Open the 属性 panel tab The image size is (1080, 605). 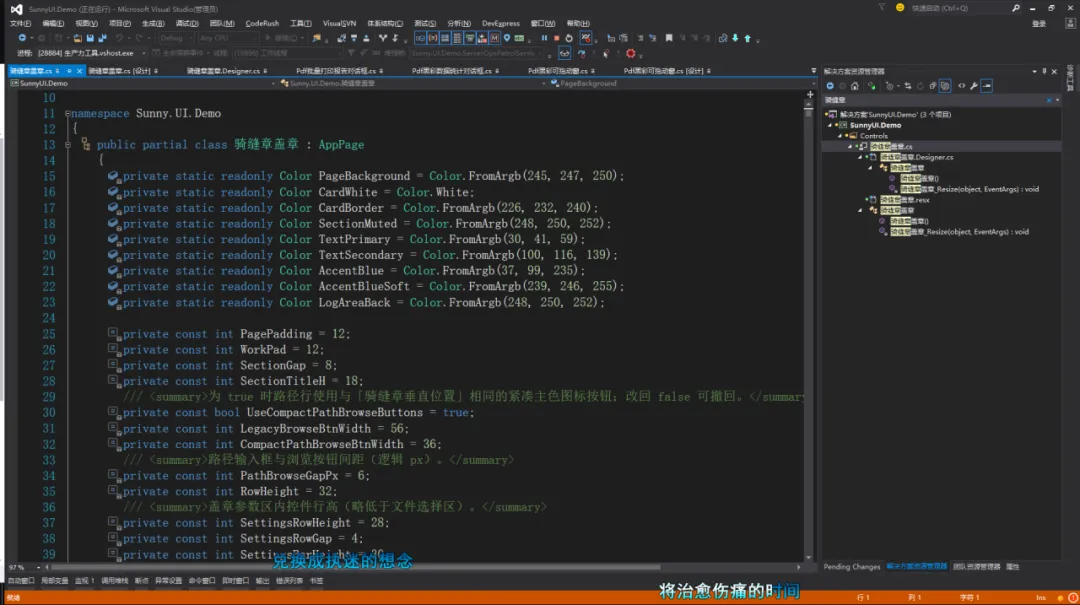click(x=1012, y=567)
